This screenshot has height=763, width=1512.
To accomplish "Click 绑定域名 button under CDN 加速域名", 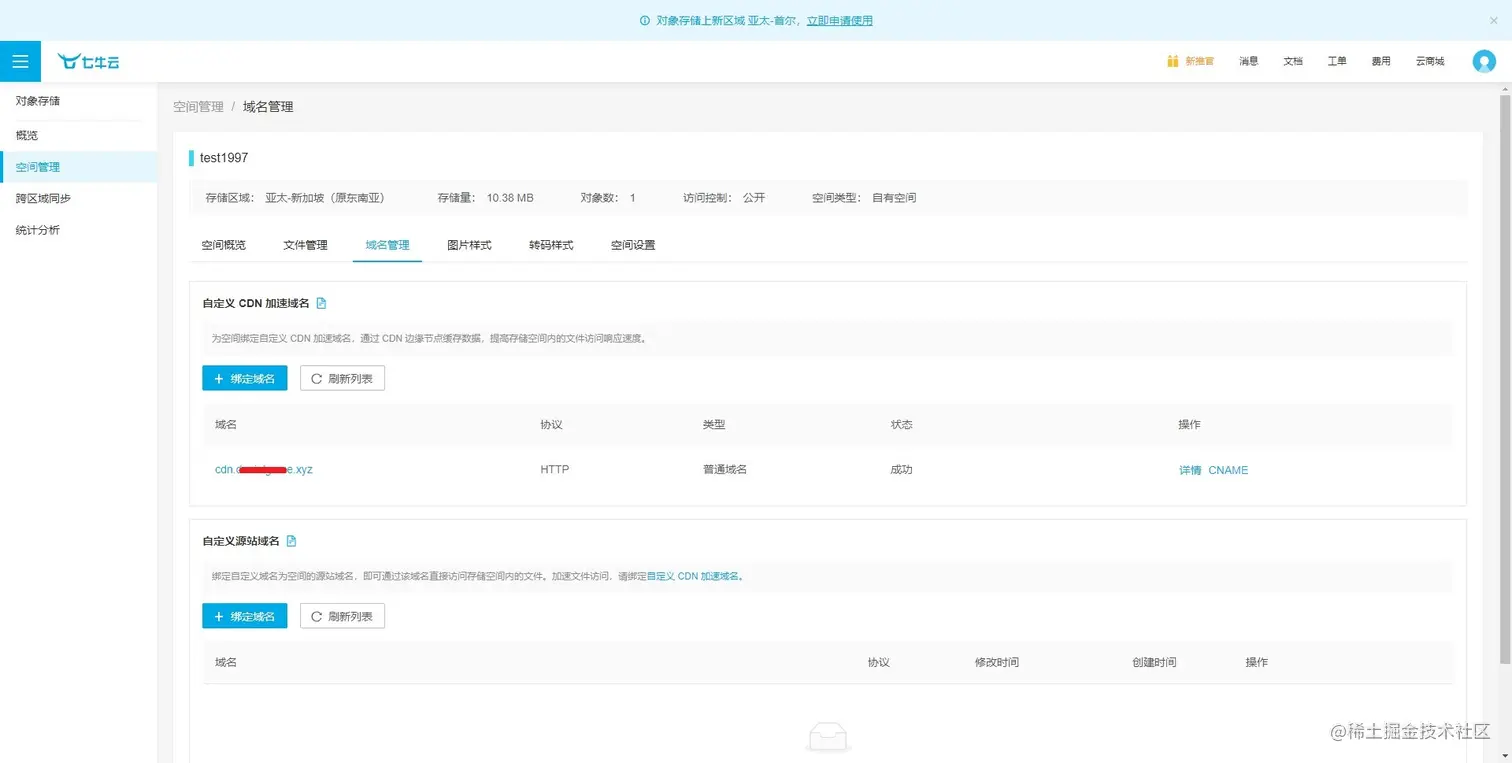I will 245,378.
